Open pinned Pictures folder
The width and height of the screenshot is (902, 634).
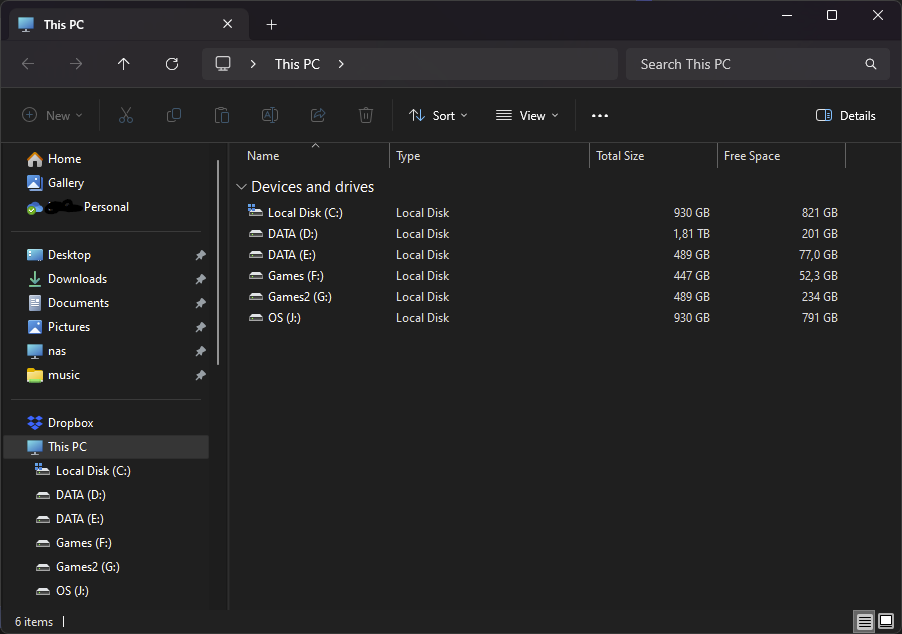pyautogui.click(x=59, y=327)
